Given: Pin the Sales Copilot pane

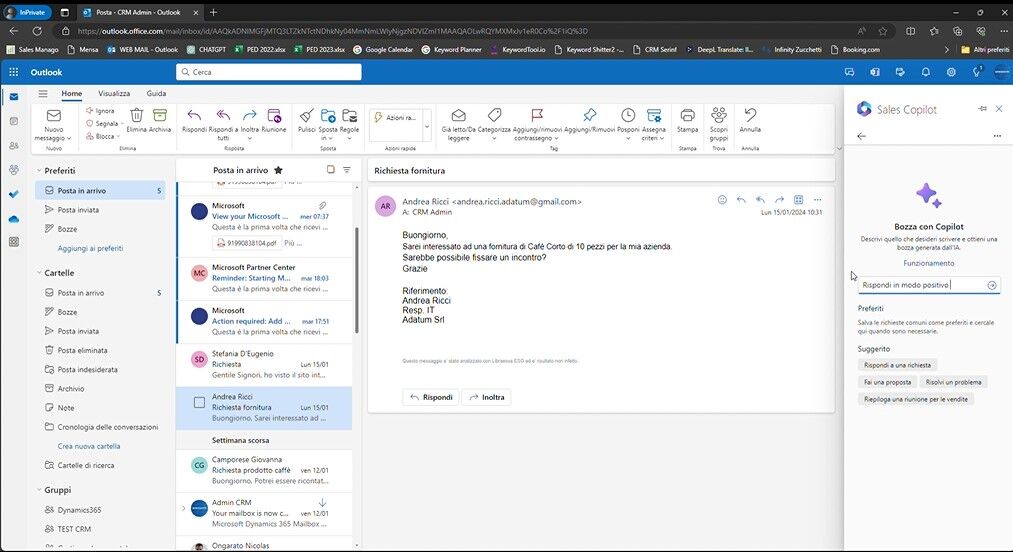Looking at the screenshot, I should point(982,109).
